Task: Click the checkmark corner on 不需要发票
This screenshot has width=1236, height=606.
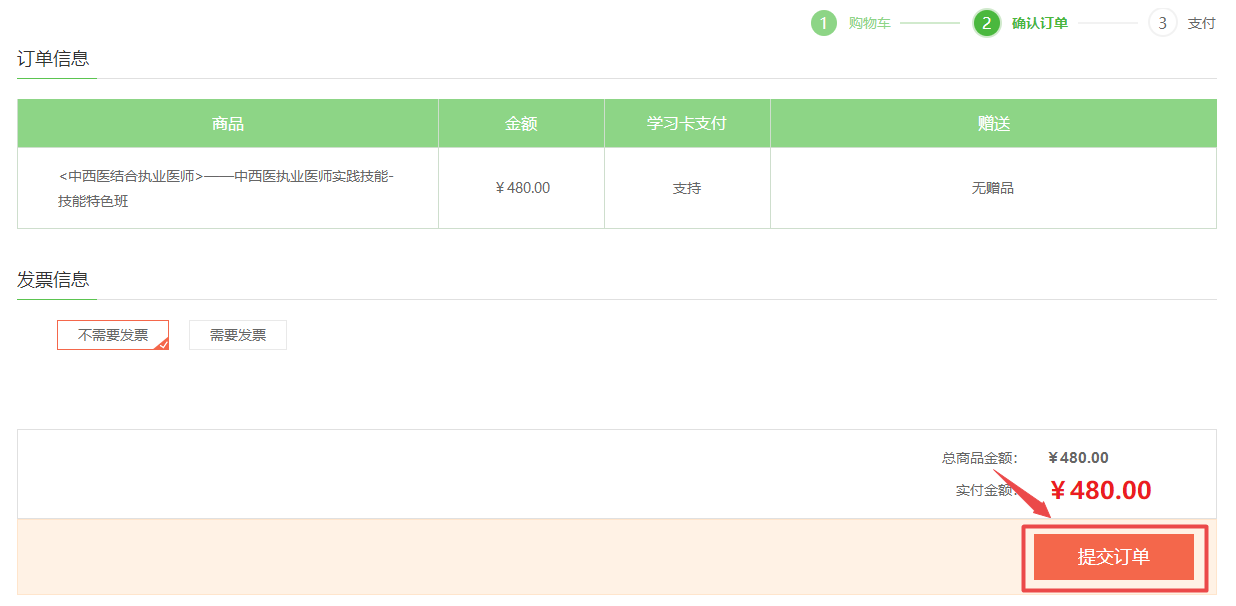Action: point(163,344)
